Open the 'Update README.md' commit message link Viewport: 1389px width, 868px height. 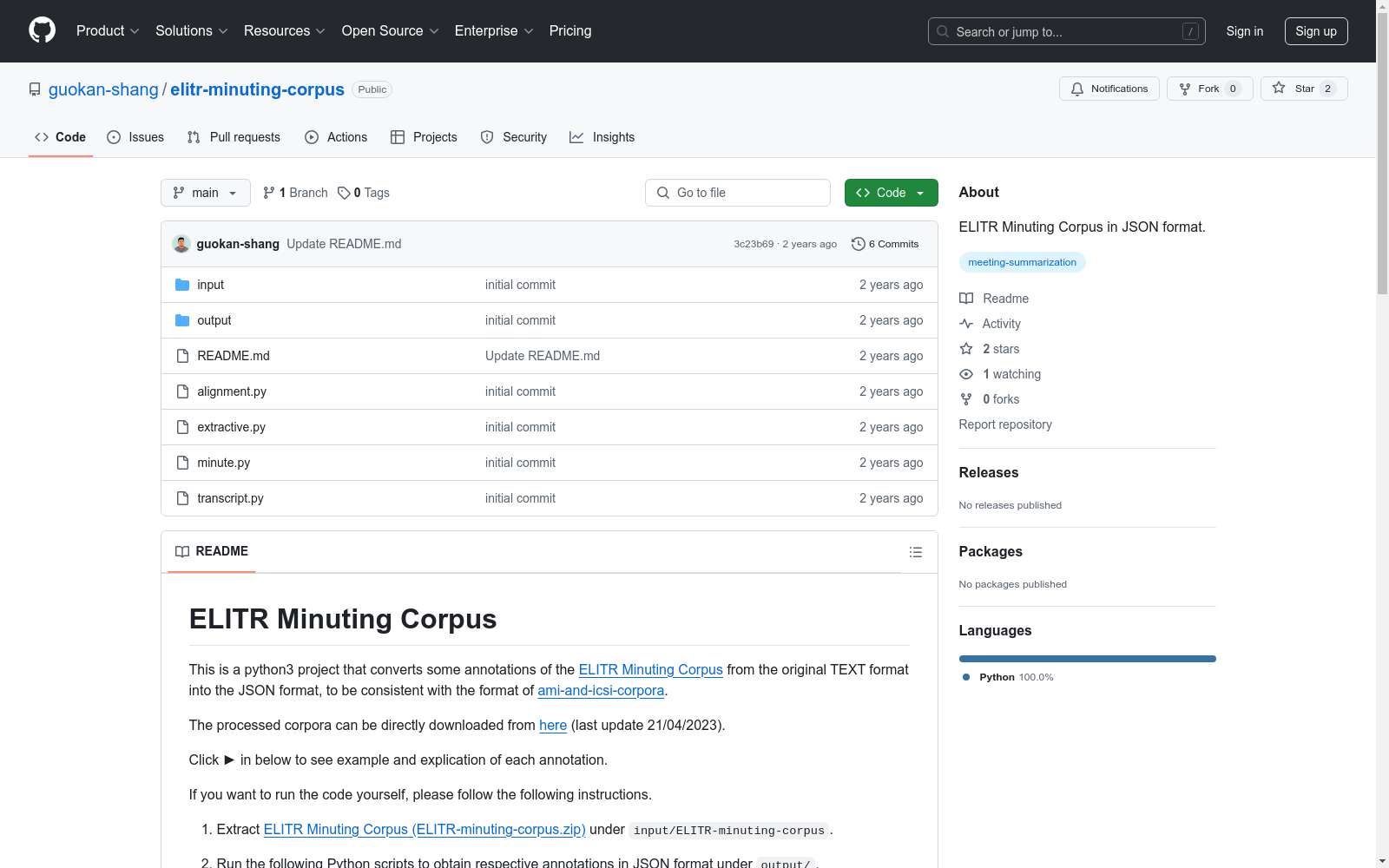344,244
